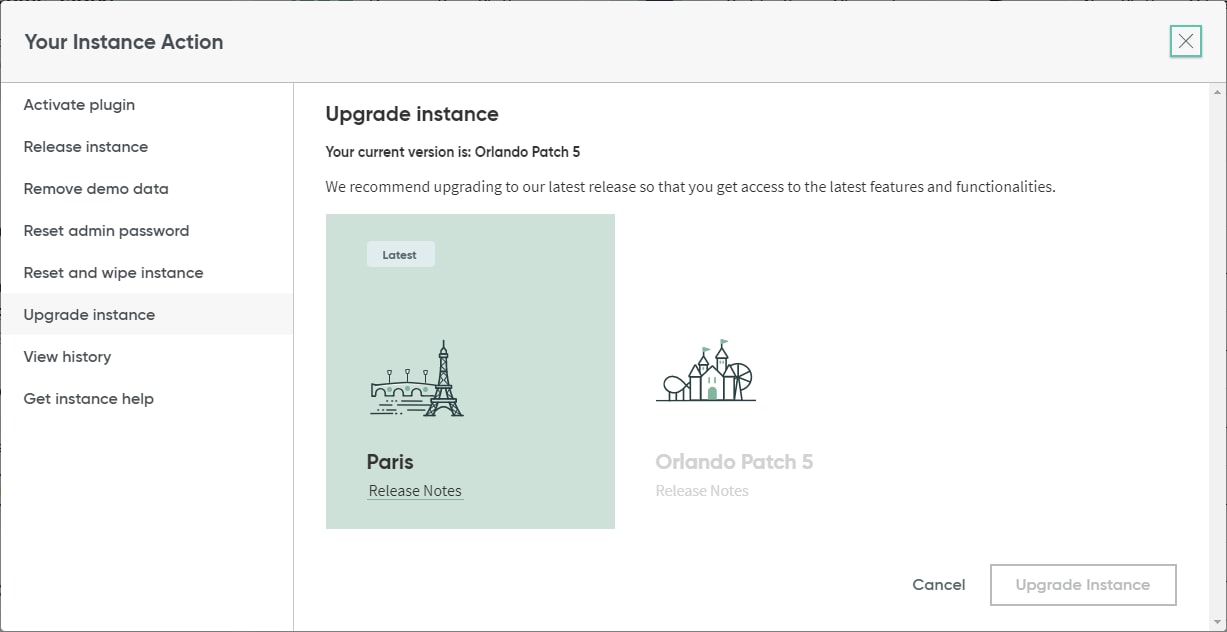Choose Remove demo data action
Viewport: 1227px width, 632px height.
(95, 188)
